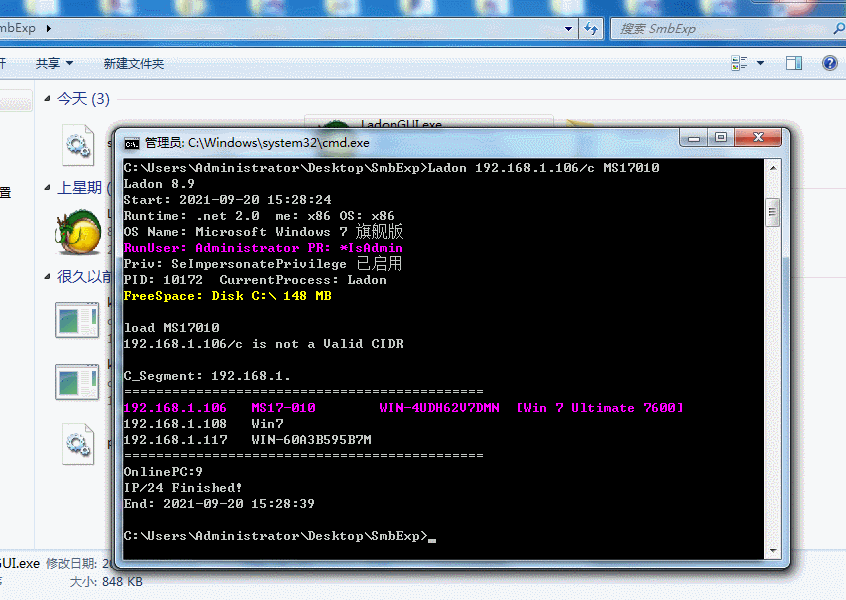Toggle the preview pane icon
This screenshot has height=600, width=846.
794,63
